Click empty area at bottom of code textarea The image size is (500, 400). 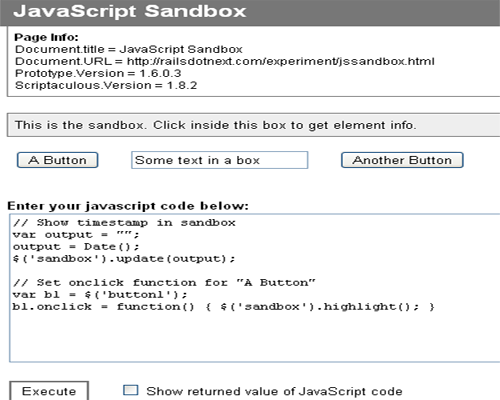[x=253, y=338]
